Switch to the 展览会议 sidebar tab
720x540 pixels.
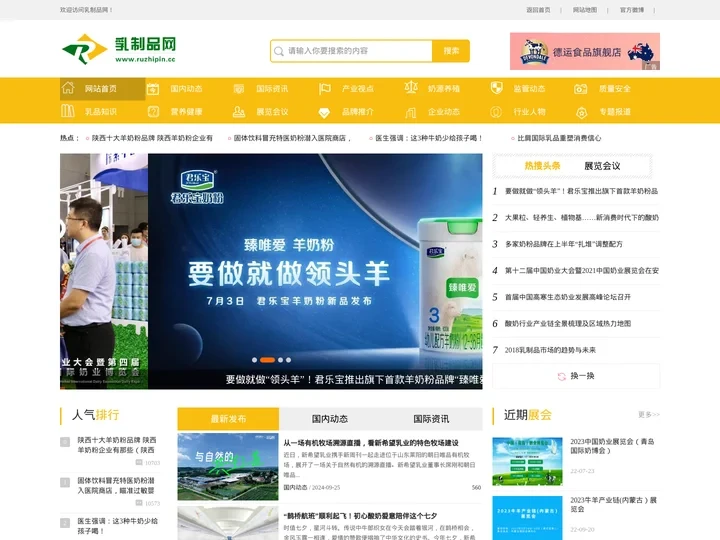point(602,166)
